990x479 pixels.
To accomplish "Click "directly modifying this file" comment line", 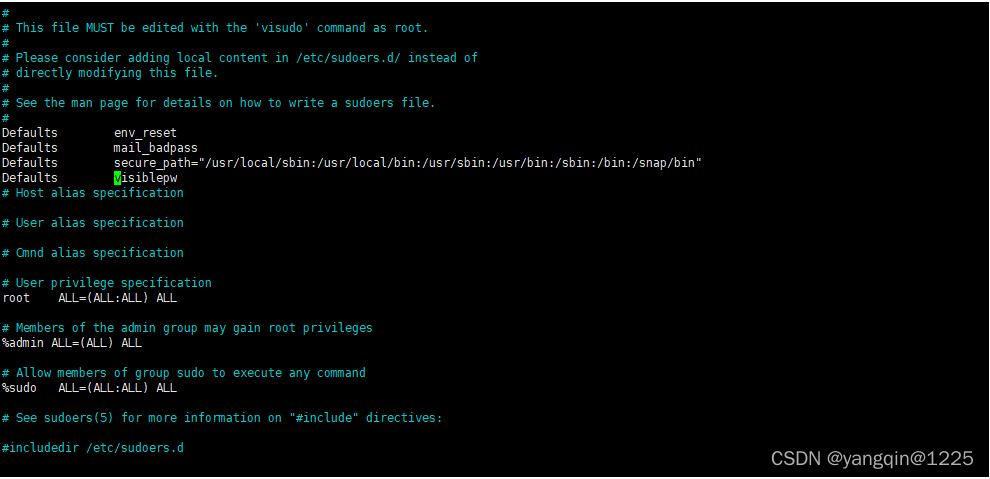I will pos(110,73).
